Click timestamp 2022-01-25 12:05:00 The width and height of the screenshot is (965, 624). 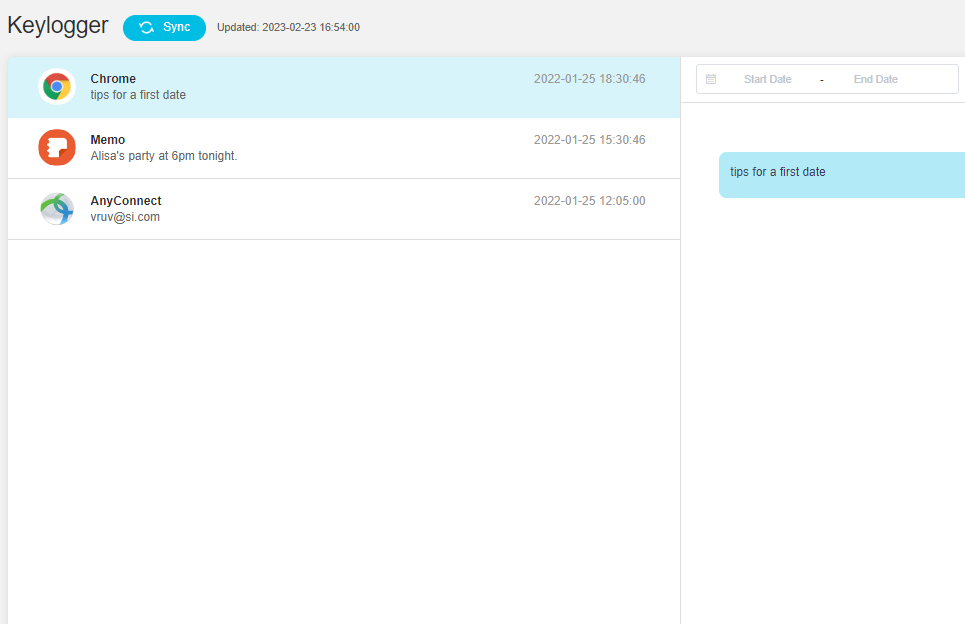(x=590, y=201)
